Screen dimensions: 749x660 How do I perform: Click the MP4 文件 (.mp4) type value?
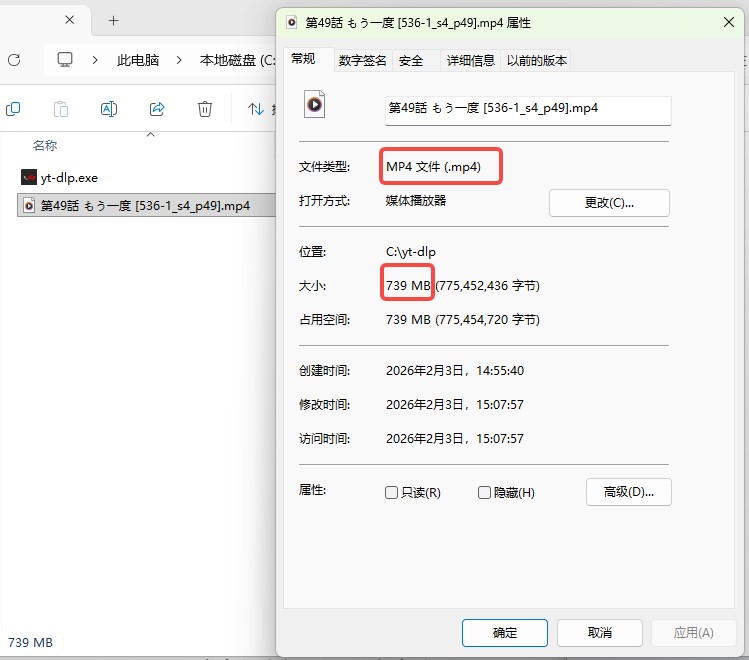434,167
